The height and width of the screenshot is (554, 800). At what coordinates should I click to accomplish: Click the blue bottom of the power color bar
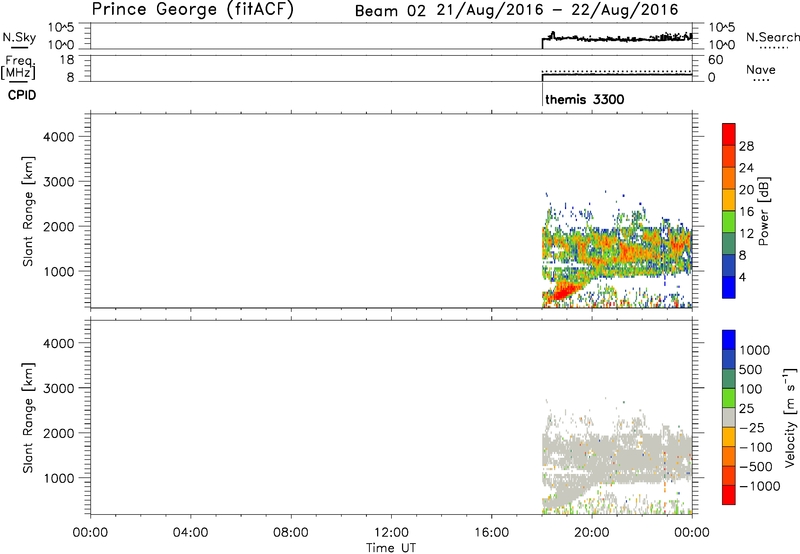tap(729, 287)
